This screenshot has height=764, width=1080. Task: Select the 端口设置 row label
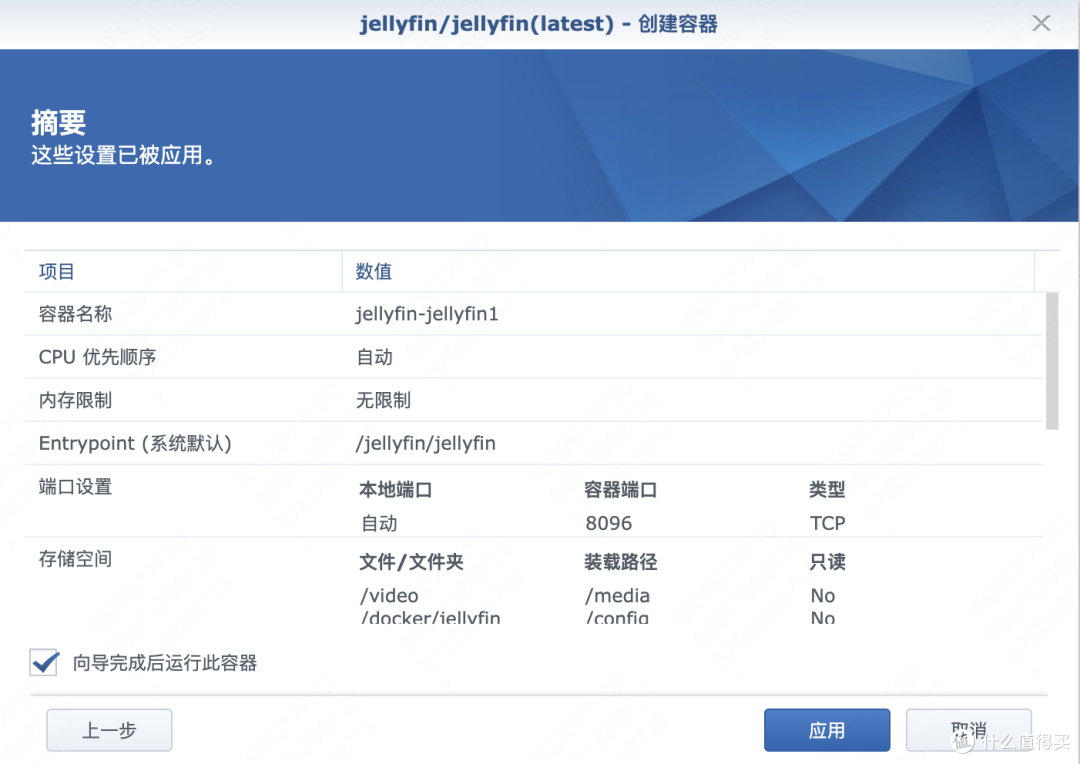click(75, 487)
